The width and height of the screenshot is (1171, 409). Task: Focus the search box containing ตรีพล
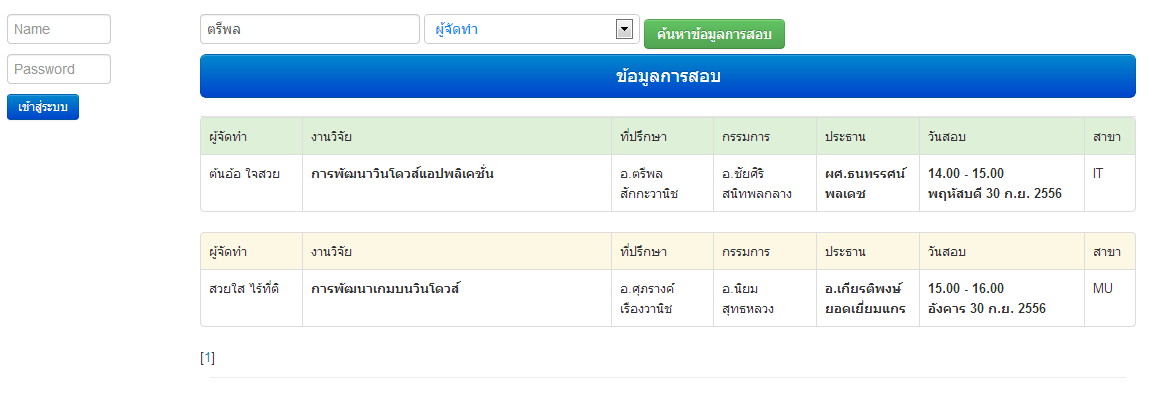point(309,29)
